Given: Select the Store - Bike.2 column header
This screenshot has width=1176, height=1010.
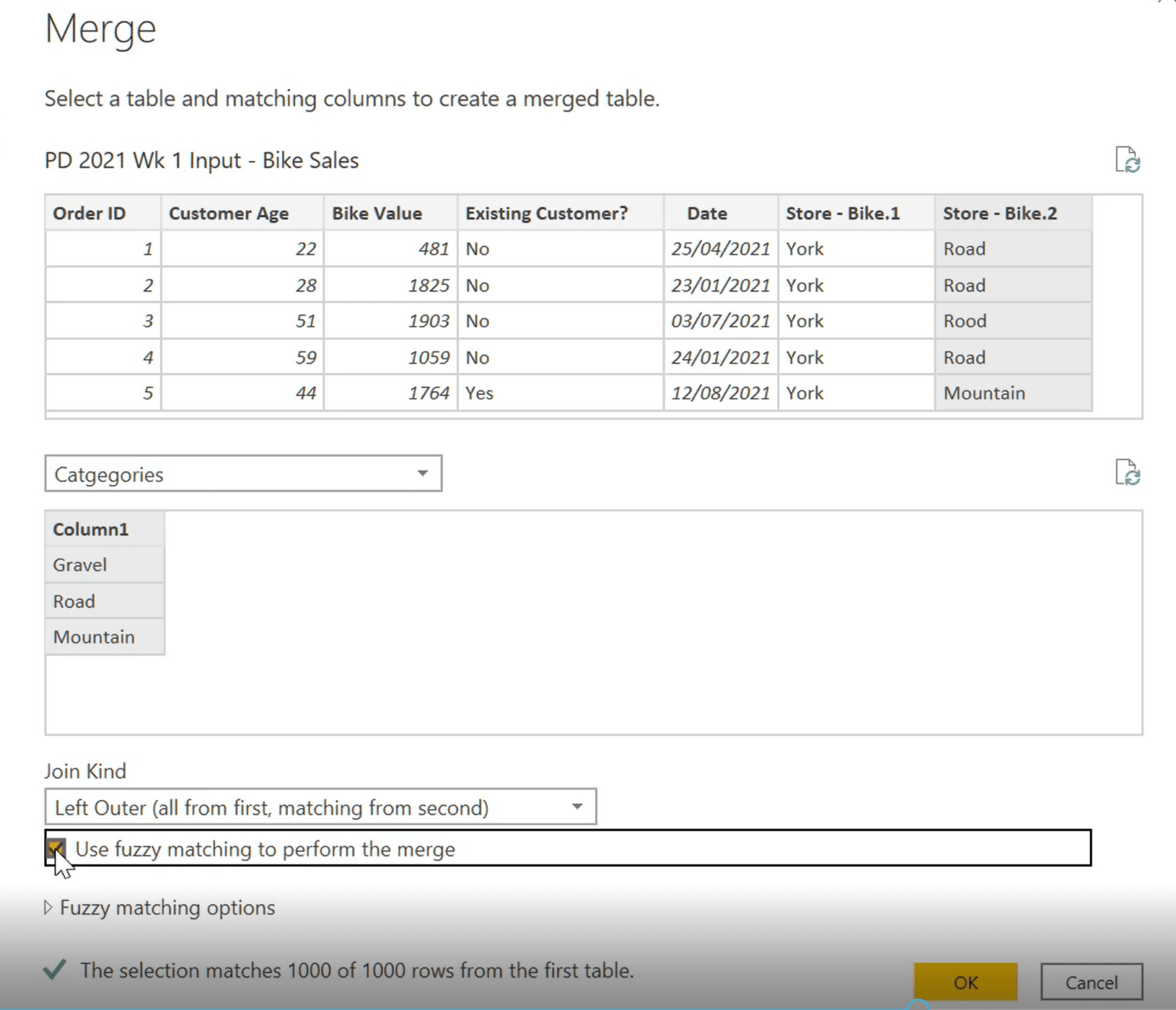Looking at the screenshot, I should click(x=1014, y=213).
